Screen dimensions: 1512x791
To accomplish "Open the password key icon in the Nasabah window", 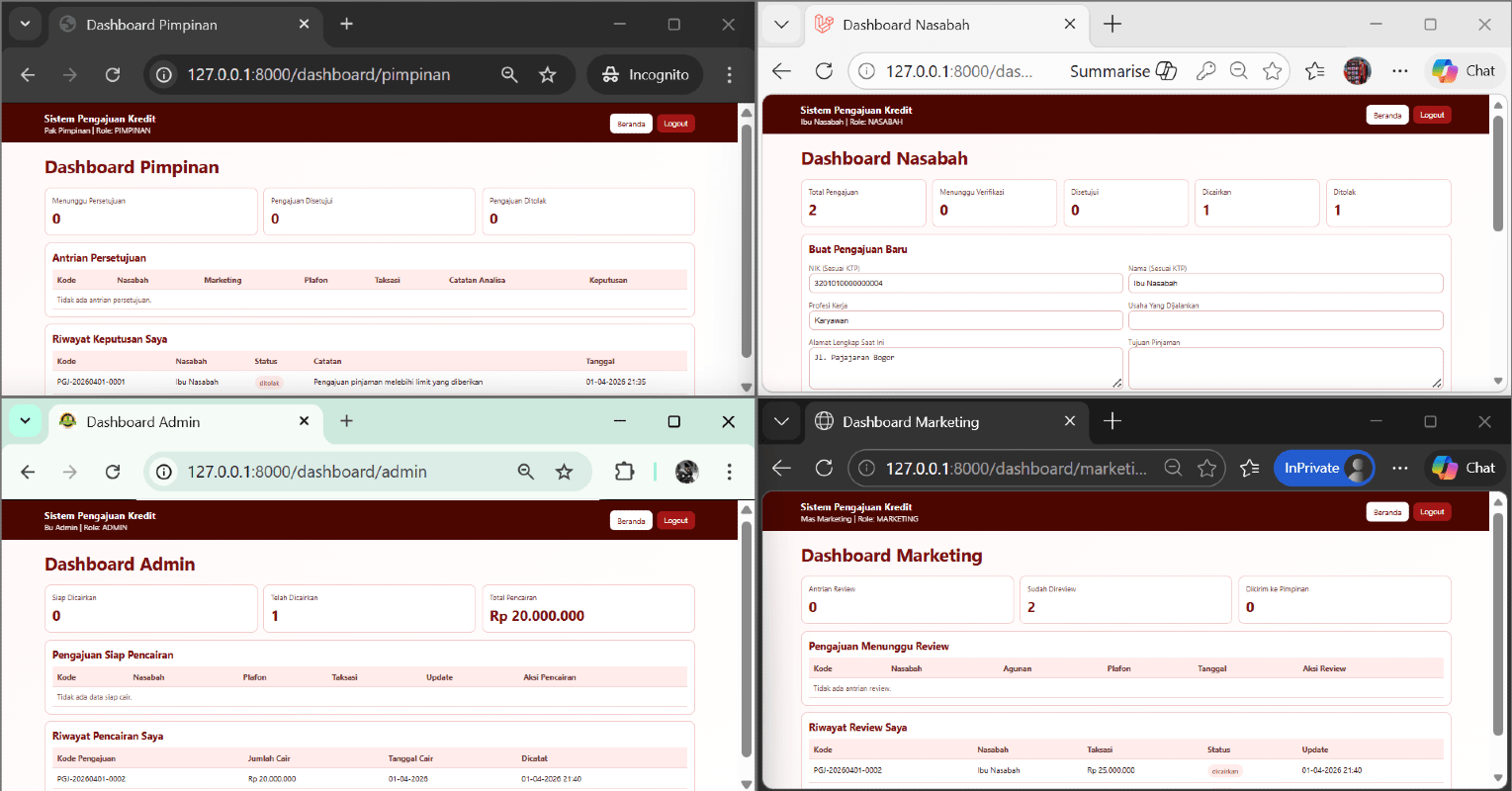I will click(1205, 71).
